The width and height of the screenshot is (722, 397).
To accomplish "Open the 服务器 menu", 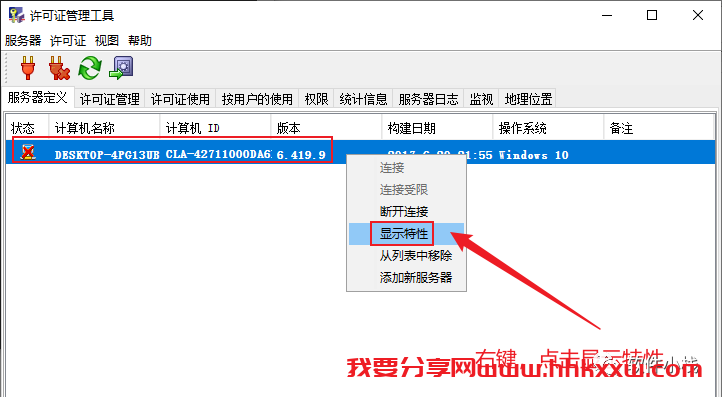I will 23,41.
